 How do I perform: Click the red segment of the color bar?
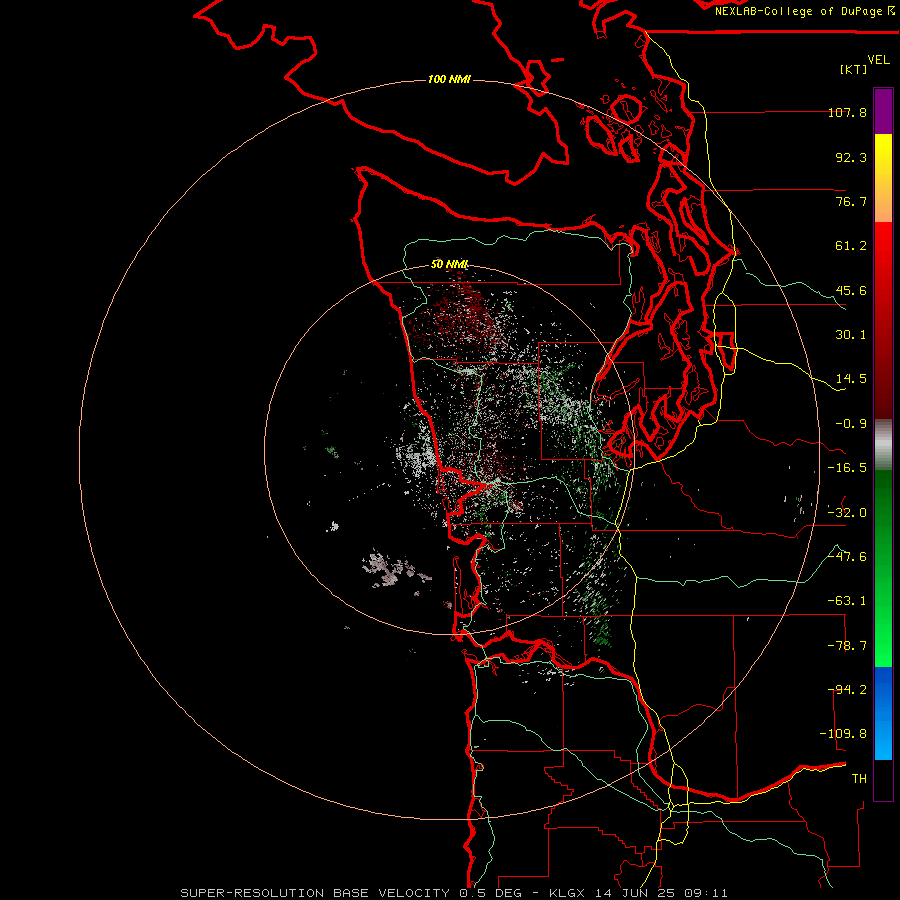883,320
